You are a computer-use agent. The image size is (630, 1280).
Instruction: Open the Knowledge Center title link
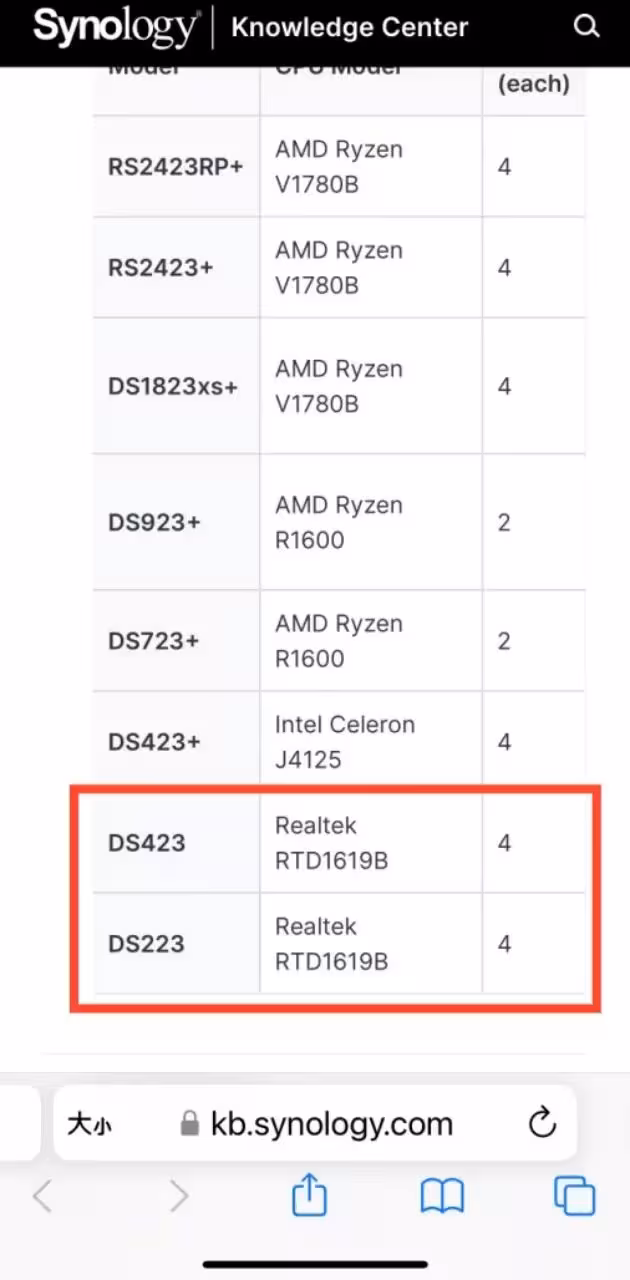(x=350, y=27)
